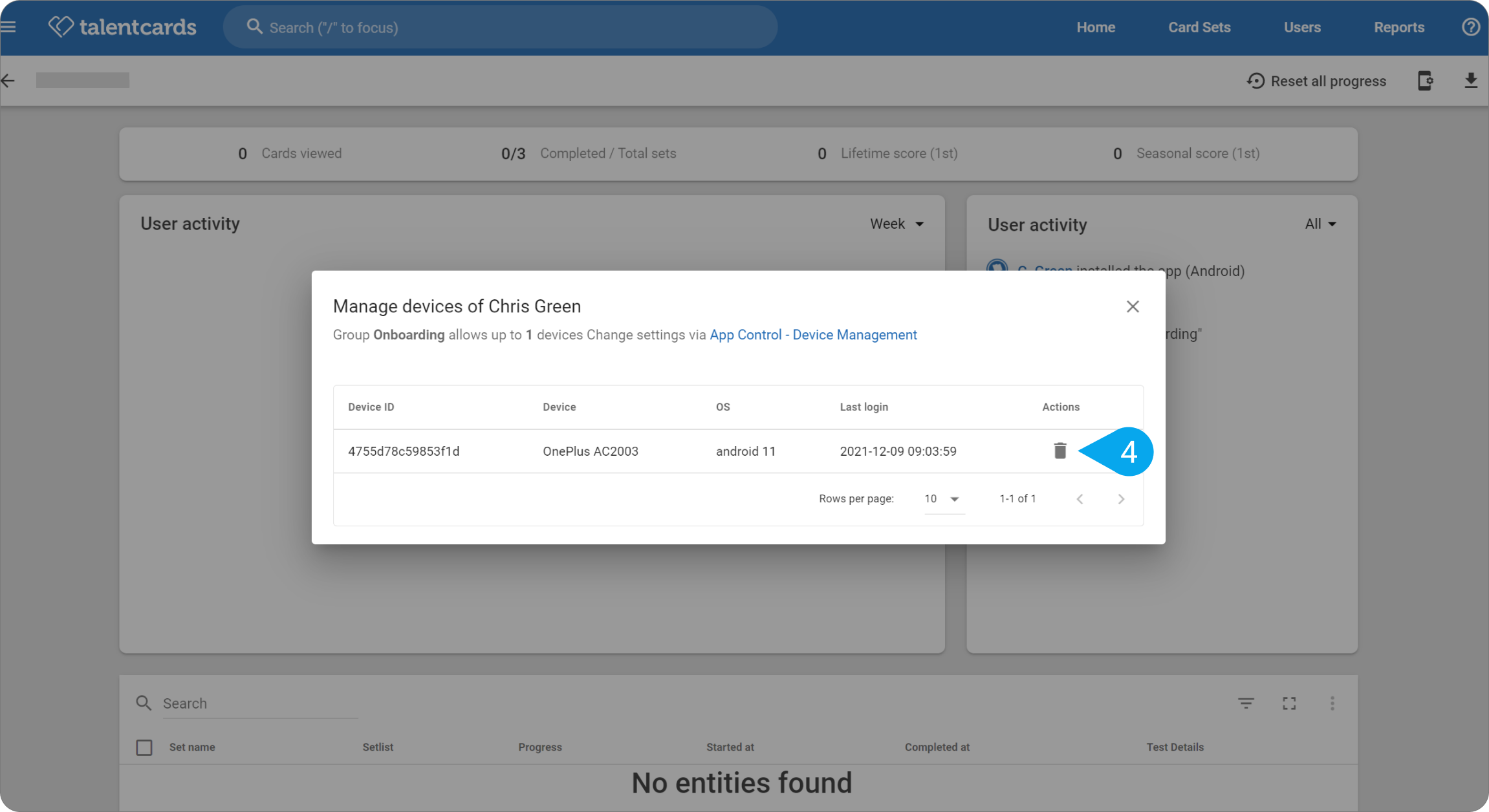Image resolution: width=1489 pixels, height=812 pixels.
Task: Delete the OnePlus AC2003 device
Action: coord(1060,451)
